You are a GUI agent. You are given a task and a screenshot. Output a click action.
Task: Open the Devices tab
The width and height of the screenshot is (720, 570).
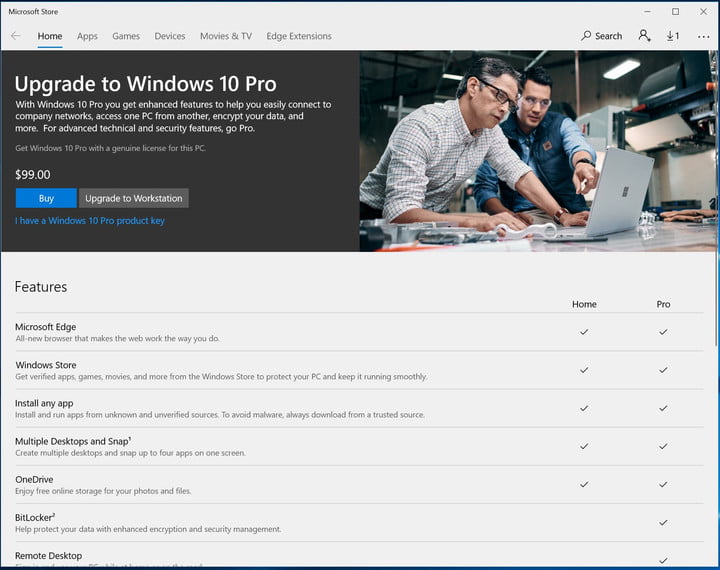pyautogui.click(x=169, y=36)
